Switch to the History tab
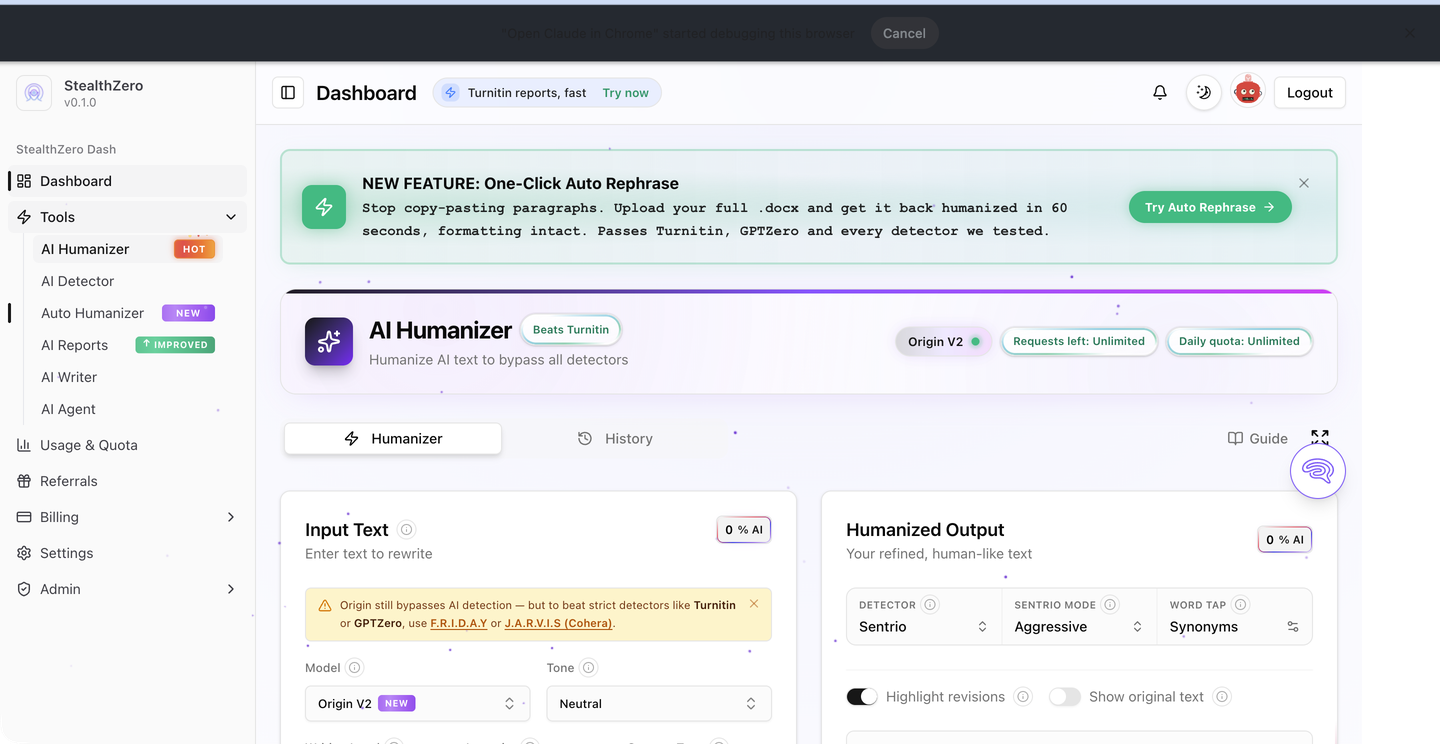Image resolution: width=1440 pixels, height=744 pixels. coord(615,438)
